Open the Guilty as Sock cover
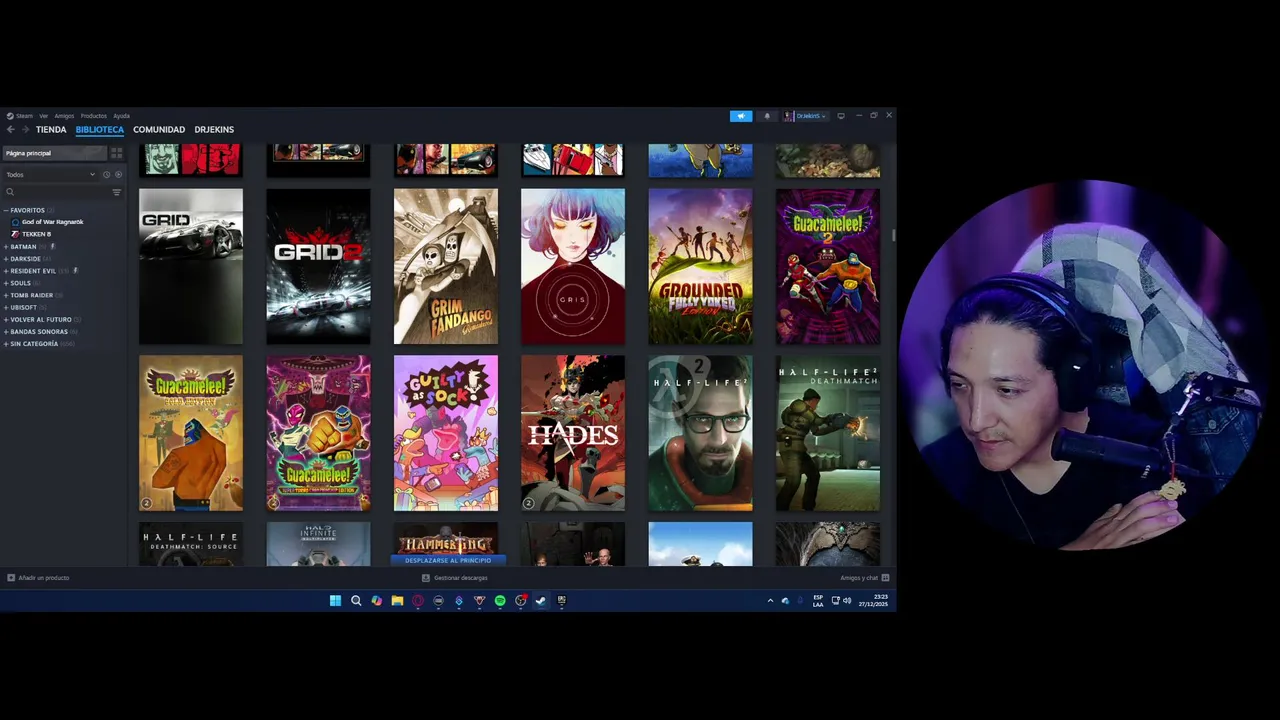The width and height of the screenshot is (1280, 720). click(446, 433)
